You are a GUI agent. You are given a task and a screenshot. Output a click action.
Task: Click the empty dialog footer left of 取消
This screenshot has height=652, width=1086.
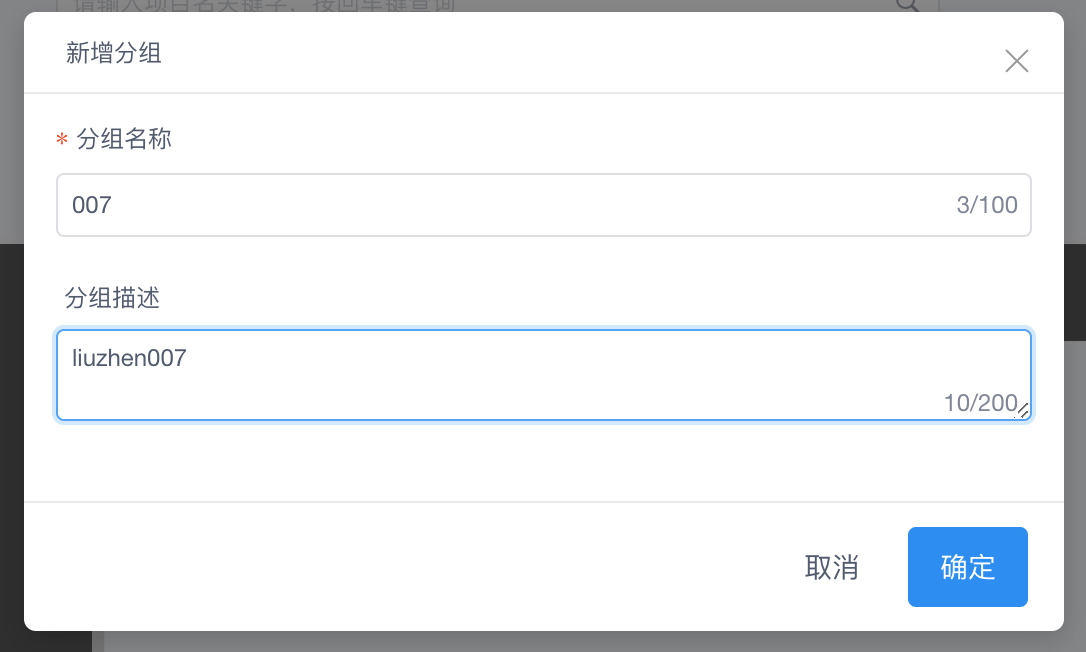(x=400, y=567)
